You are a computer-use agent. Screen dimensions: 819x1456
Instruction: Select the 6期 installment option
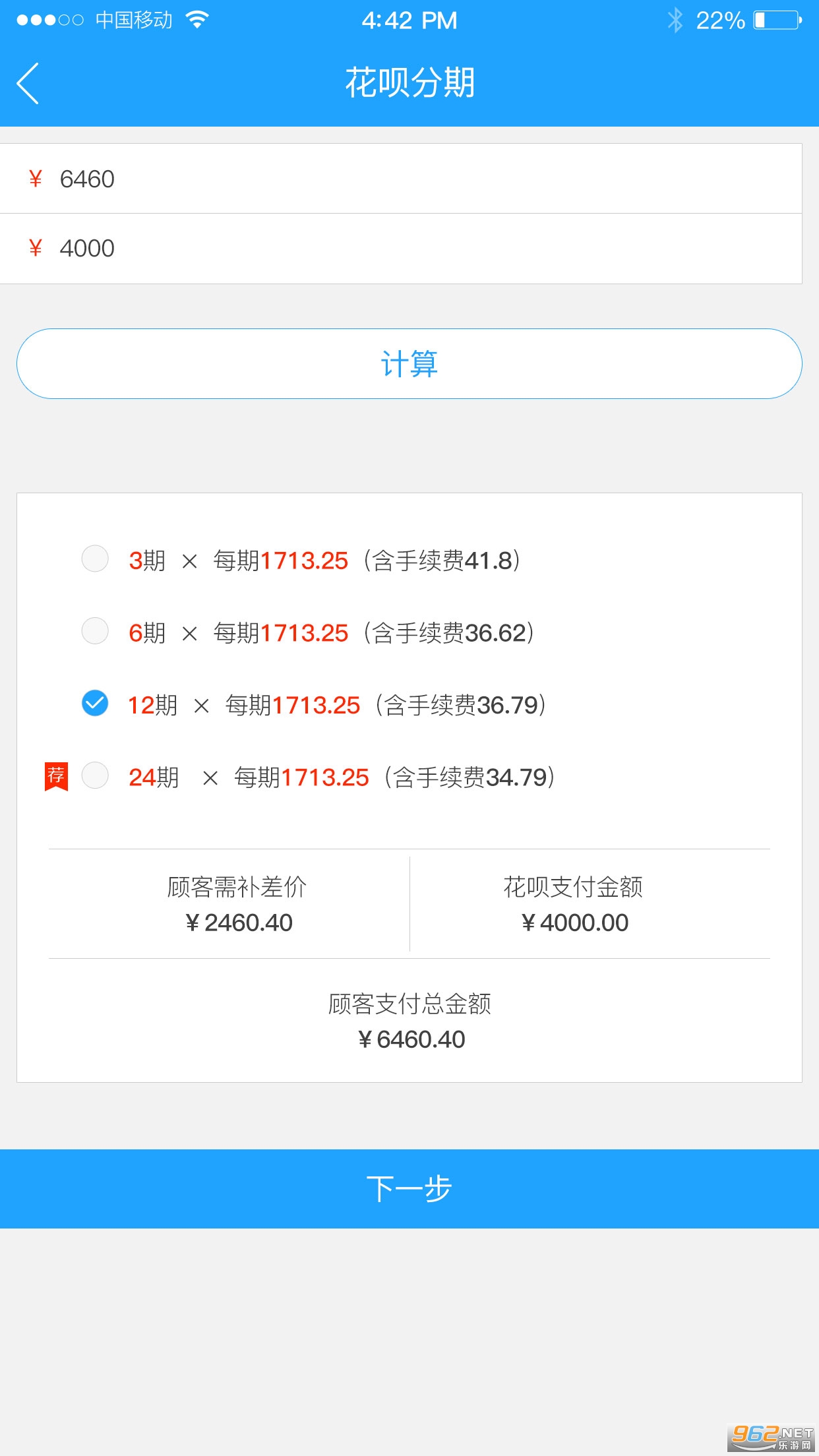coord(95,631)
